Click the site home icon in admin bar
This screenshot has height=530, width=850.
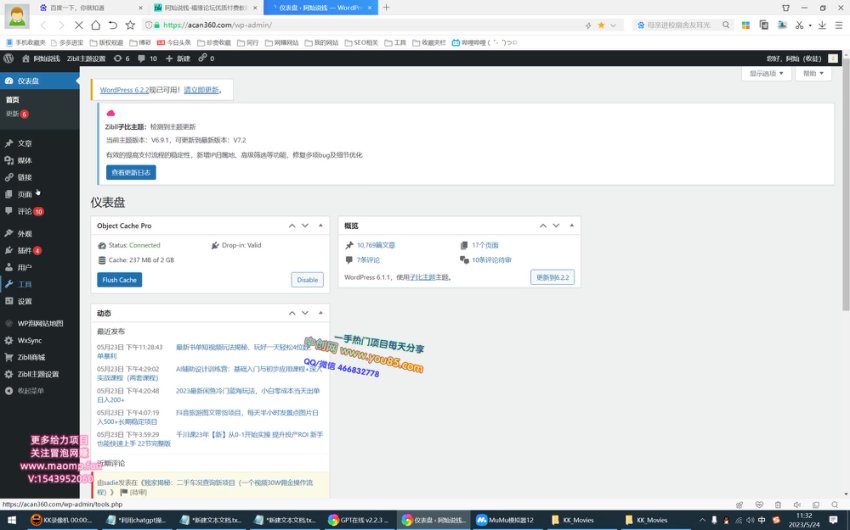pos(25,59)
